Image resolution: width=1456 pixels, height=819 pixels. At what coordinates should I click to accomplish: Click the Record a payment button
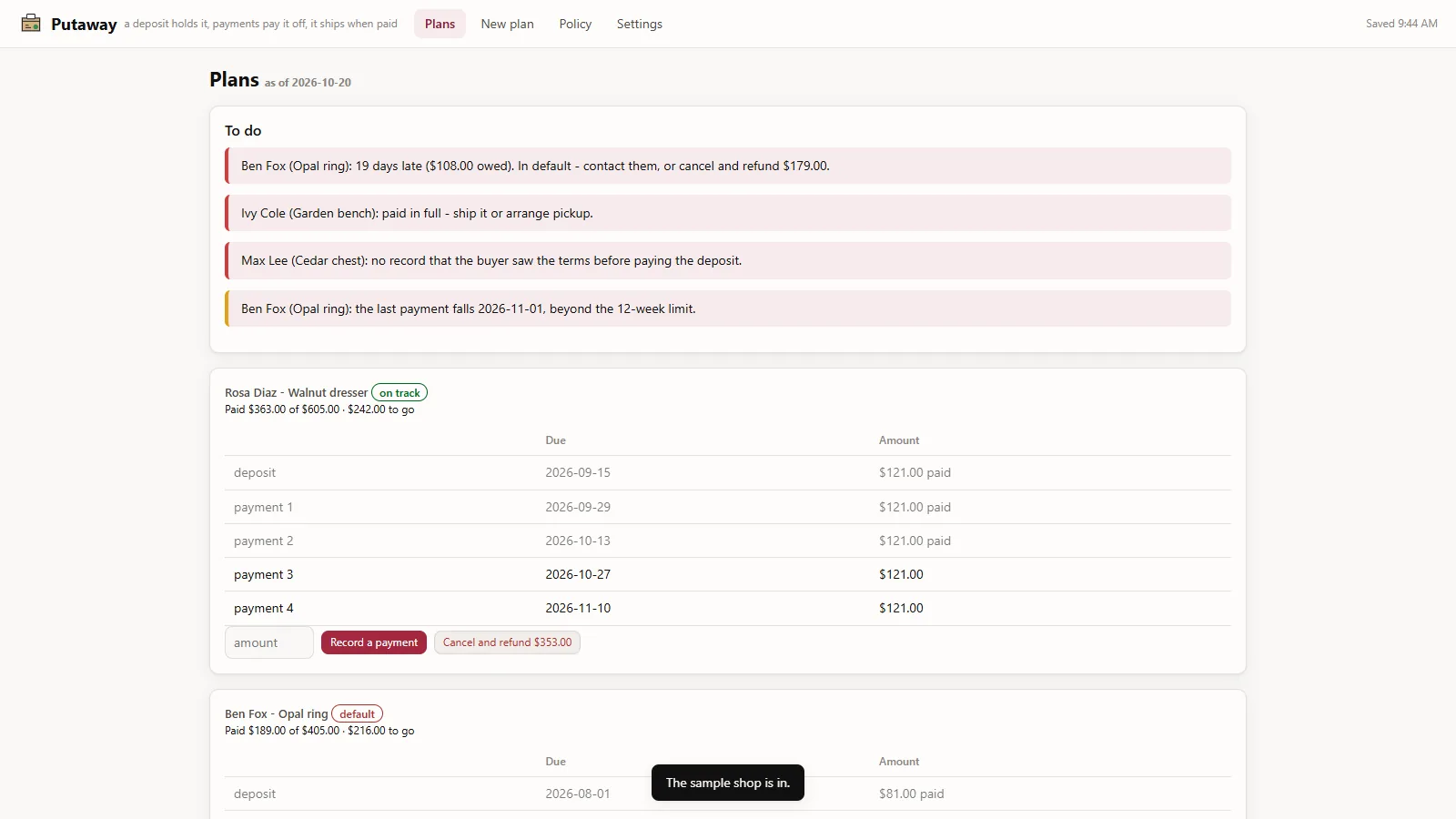pos(374,642)
